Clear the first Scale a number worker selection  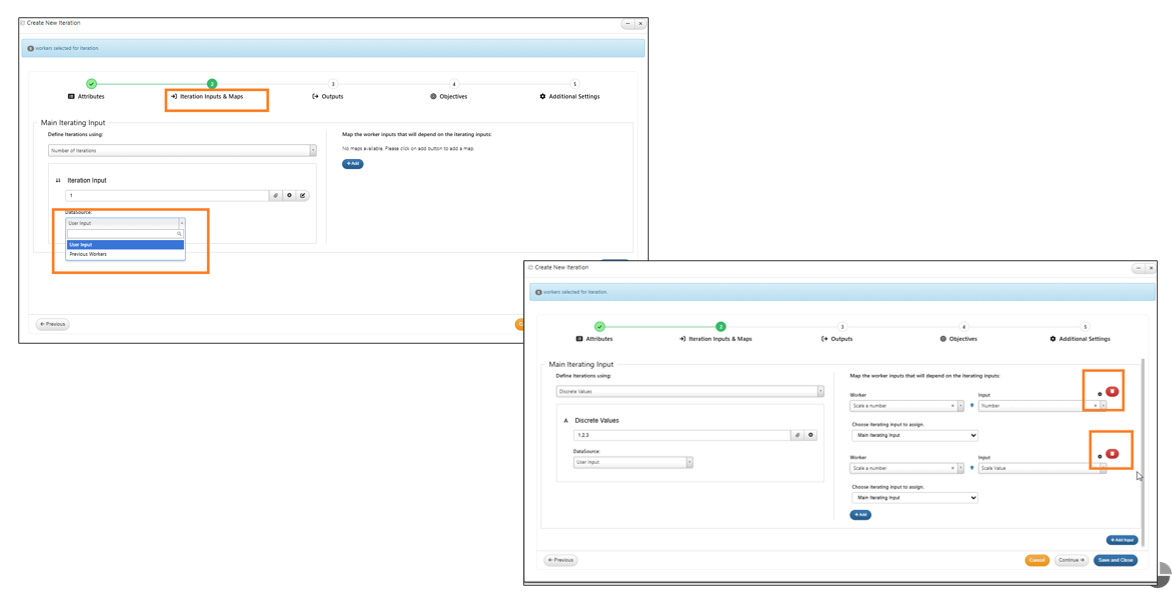tap(952, 405)
